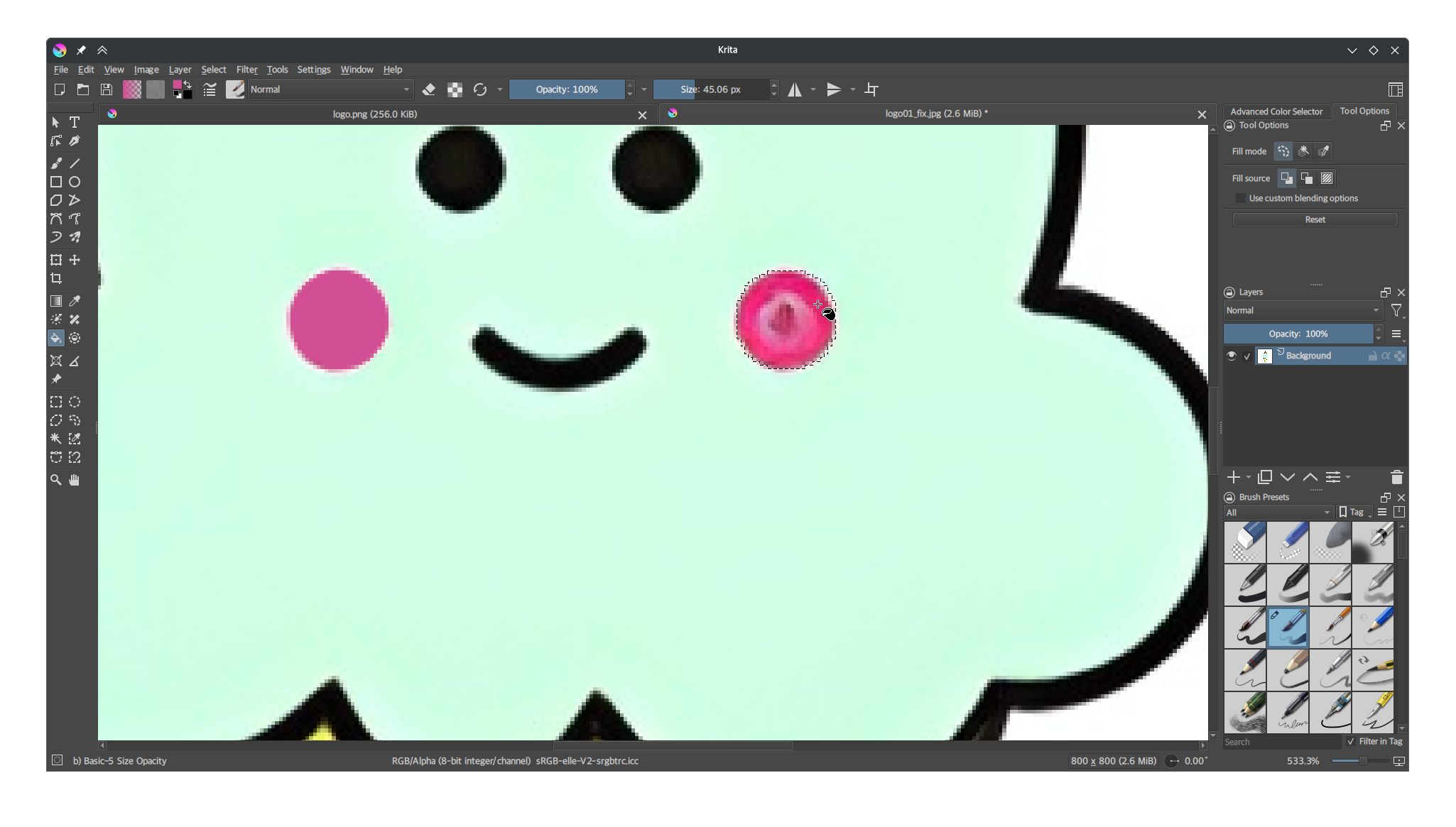The width and height of the screenshot is (1456, 827).
Task: Select the highlighted Basic-5 brush preset thumbnail
Action: click(x=1288, y=628)
